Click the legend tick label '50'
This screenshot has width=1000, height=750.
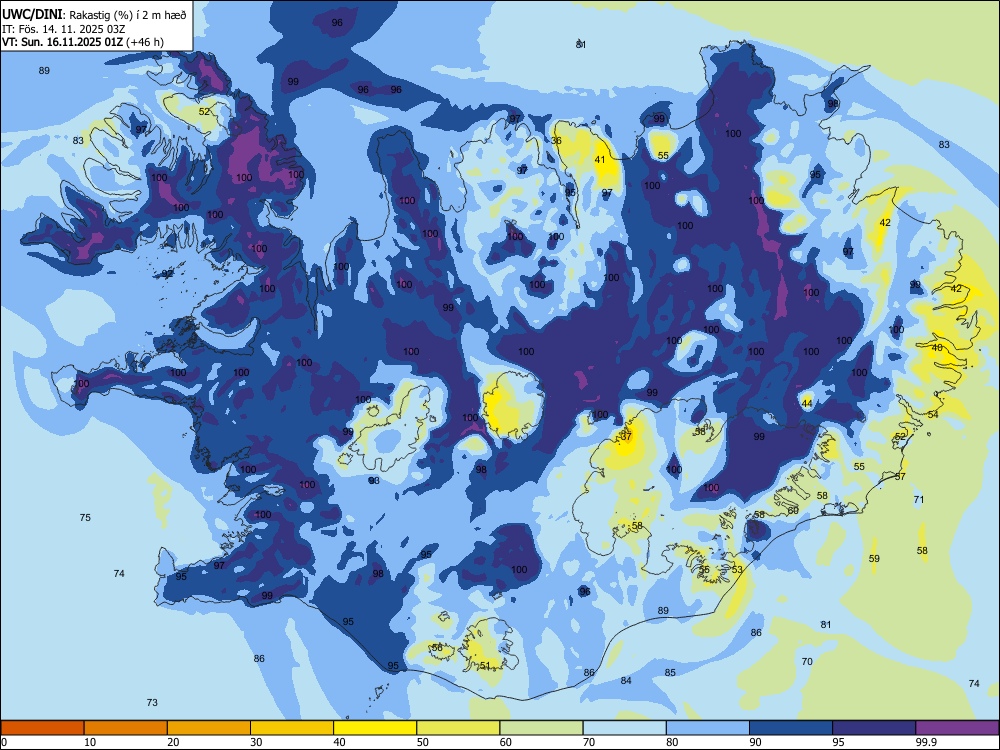pos(423,742)
